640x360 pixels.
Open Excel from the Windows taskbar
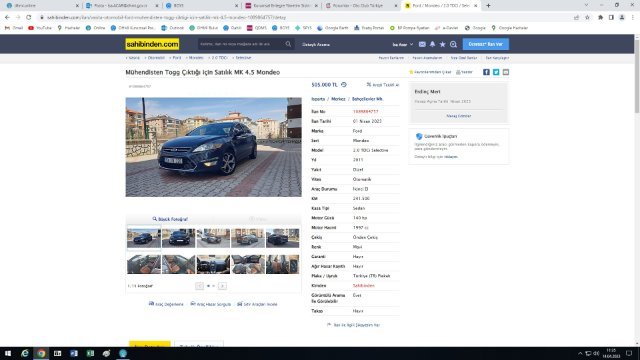point(90,353)
